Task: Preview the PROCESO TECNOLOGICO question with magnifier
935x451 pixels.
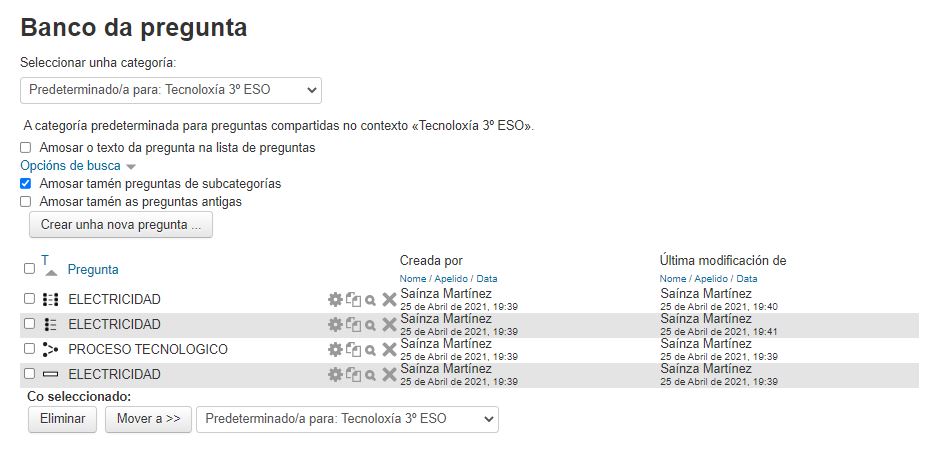Action: point(370,350)
